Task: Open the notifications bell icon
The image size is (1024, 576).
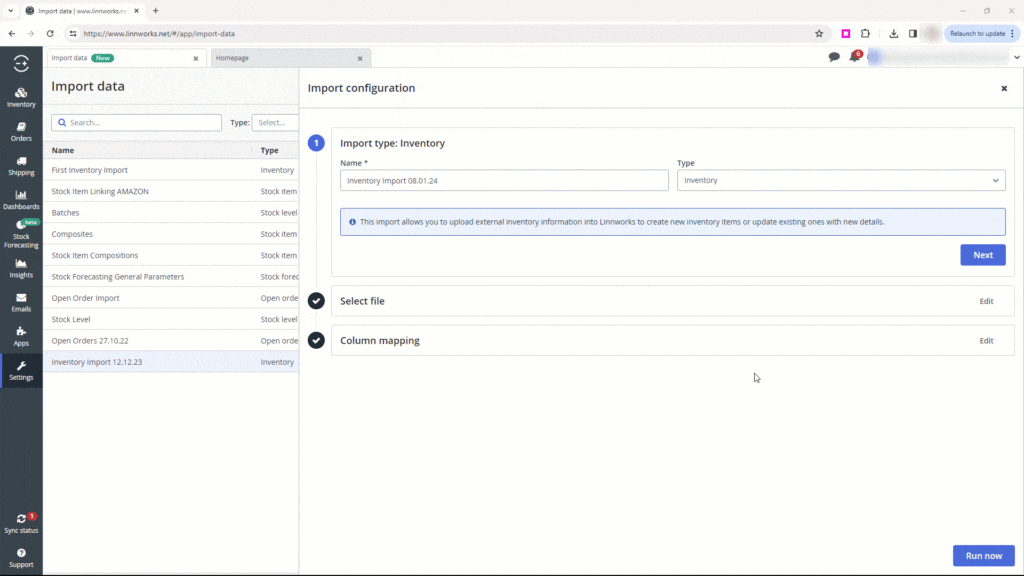Action: (x=854, y=57)
